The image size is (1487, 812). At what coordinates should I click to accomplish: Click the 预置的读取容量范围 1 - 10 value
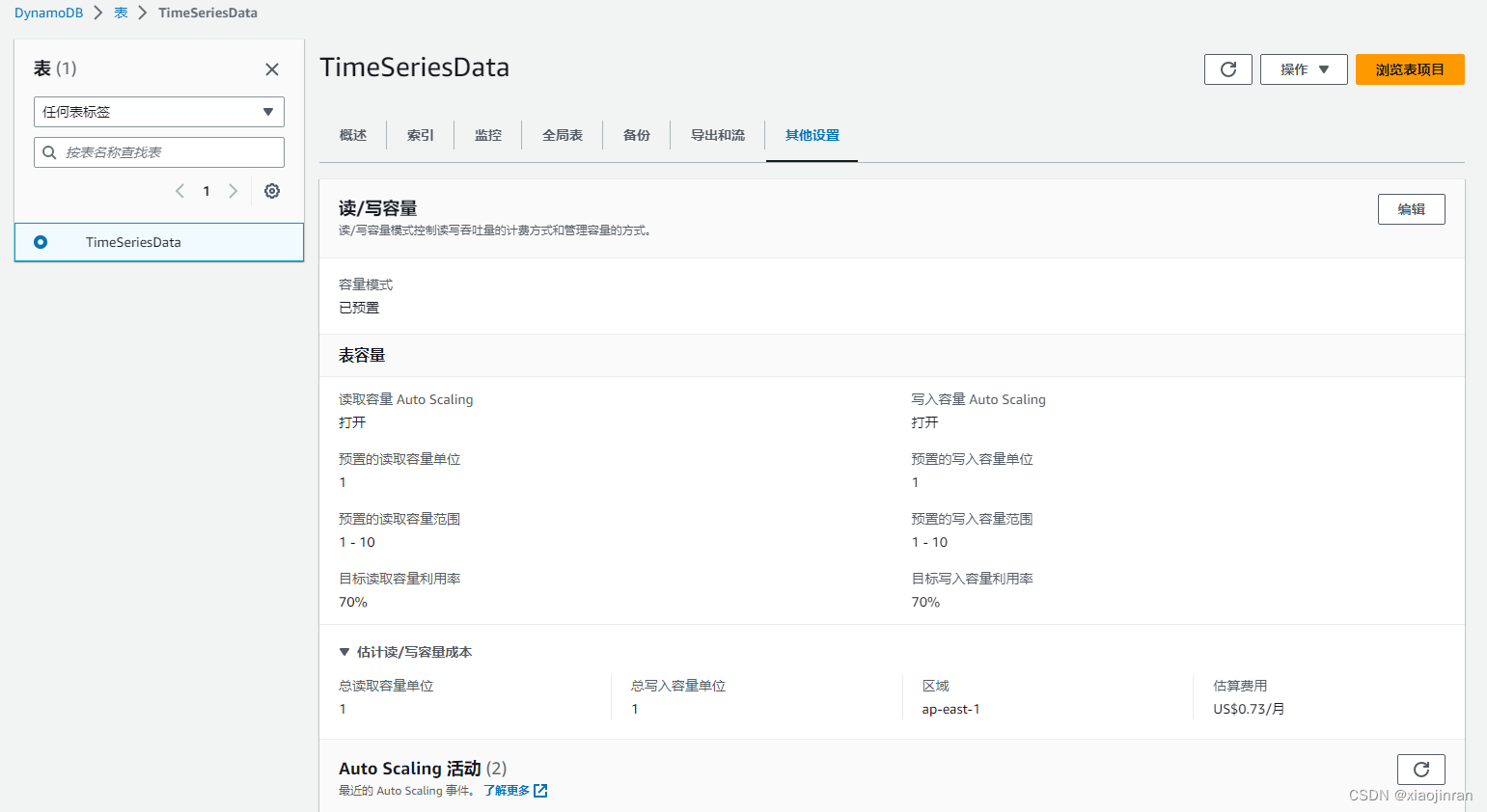[357, 542]
